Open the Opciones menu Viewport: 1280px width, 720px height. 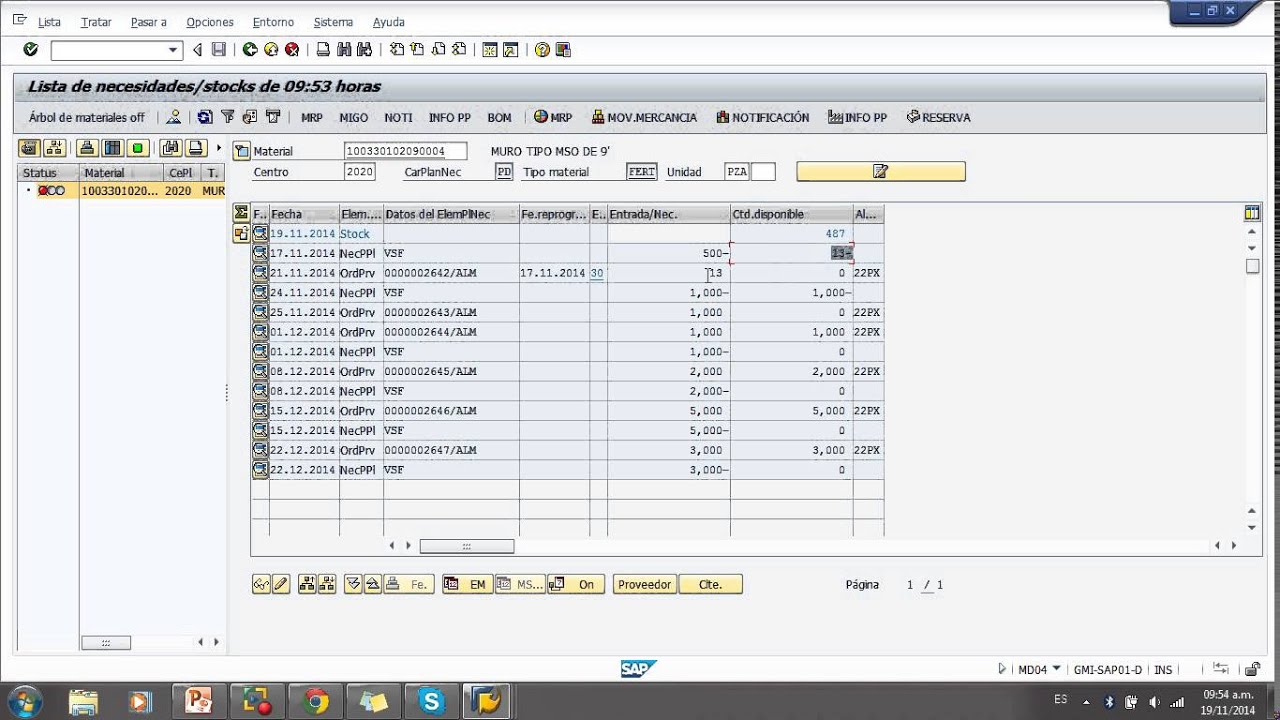click(210, 22)
